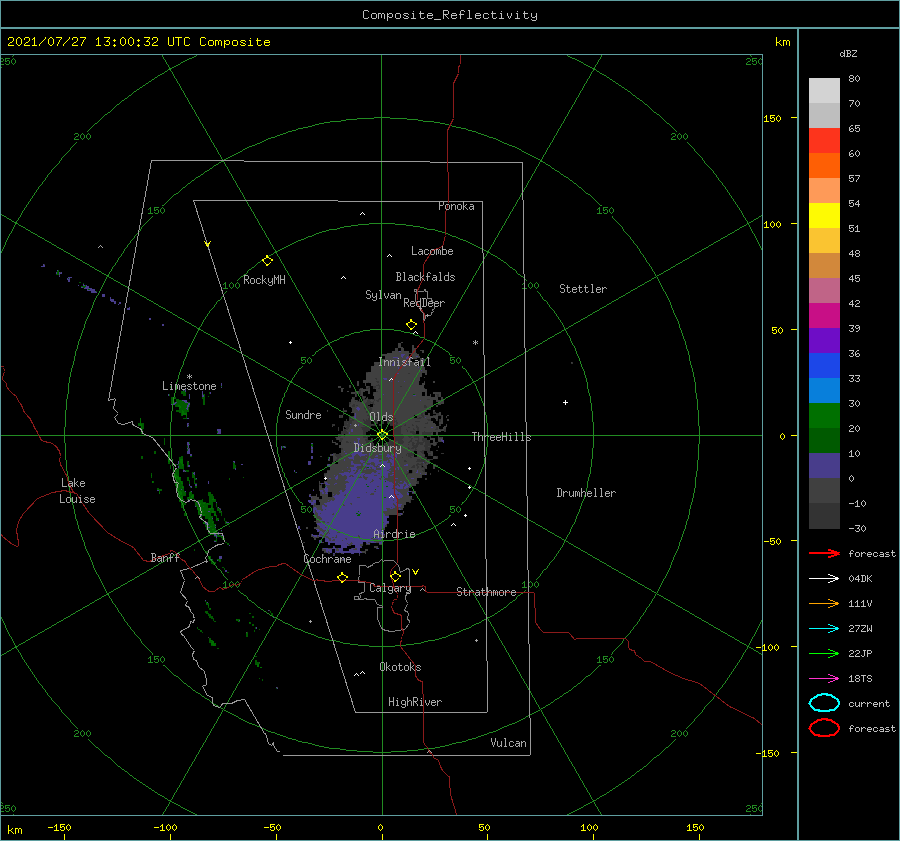
Task: Click the 18TS legend label
Action: pos(860,679)
